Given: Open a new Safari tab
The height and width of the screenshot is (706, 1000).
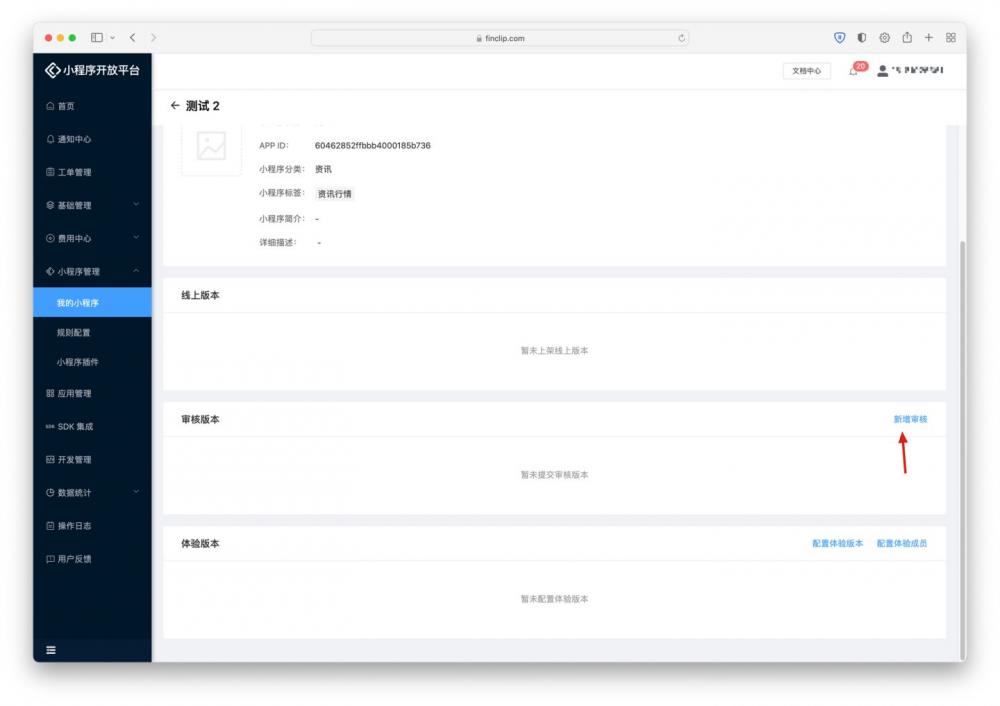Looking at the screenshot, I should pos(929,38).
